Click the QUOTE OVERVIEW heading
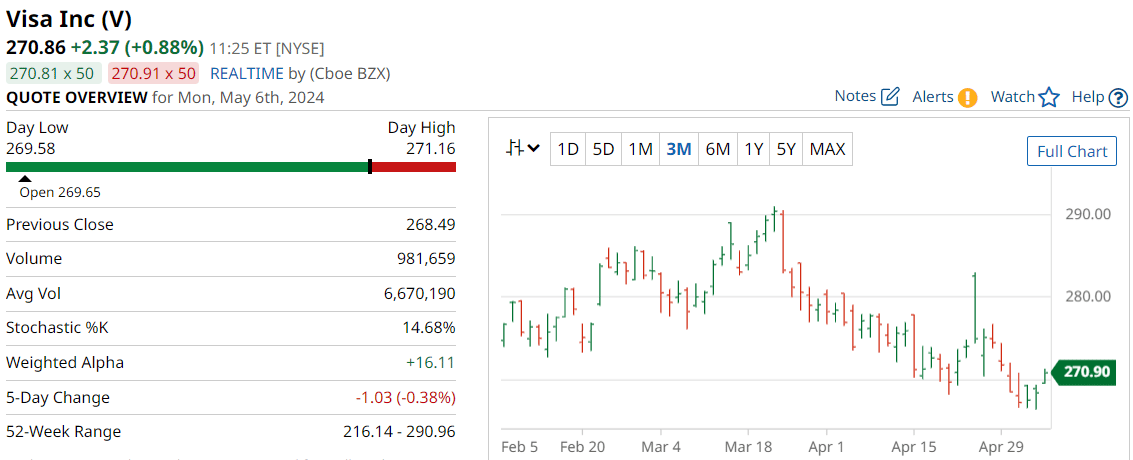Image resolution: width=1133 pixels, height=460 pixels. [77, 97]
